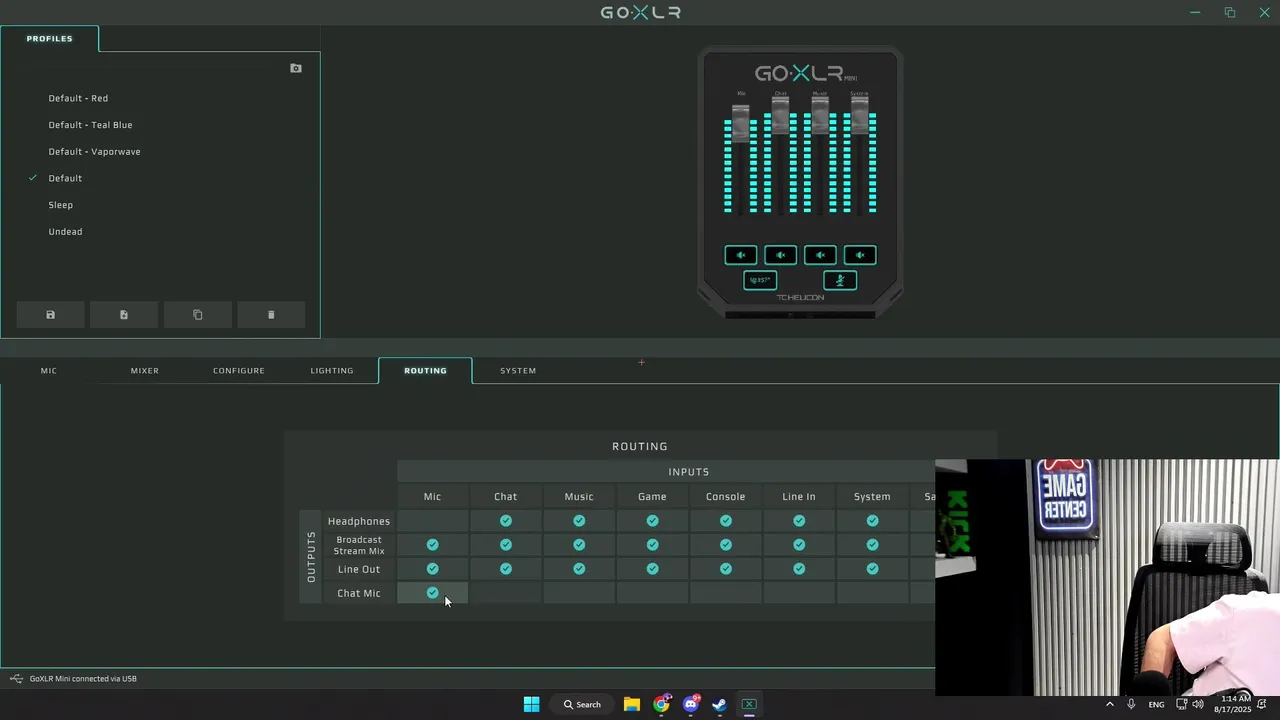
Task: Click the Music fader on device
Action: [x=820, y=114]
